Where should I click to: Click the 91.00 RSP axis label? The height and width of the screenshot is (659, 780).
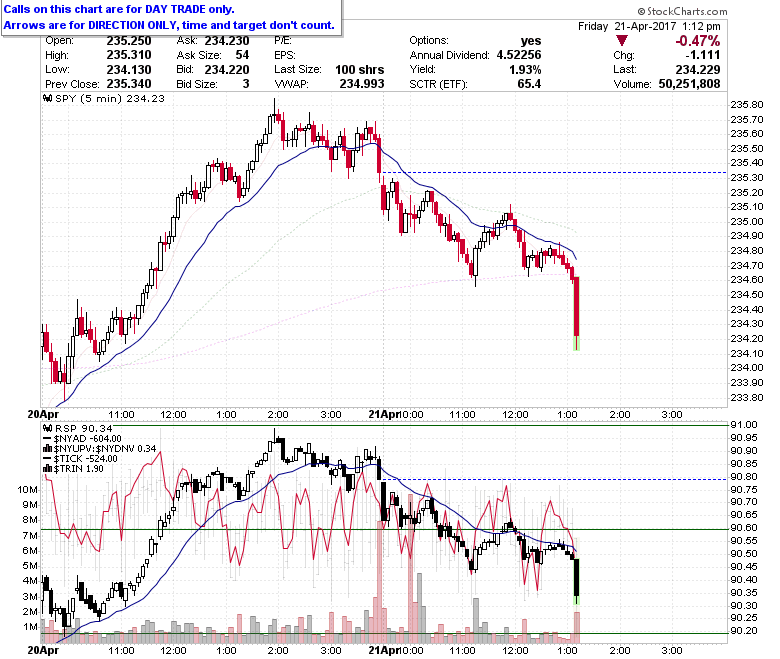[x=744, y=425]
